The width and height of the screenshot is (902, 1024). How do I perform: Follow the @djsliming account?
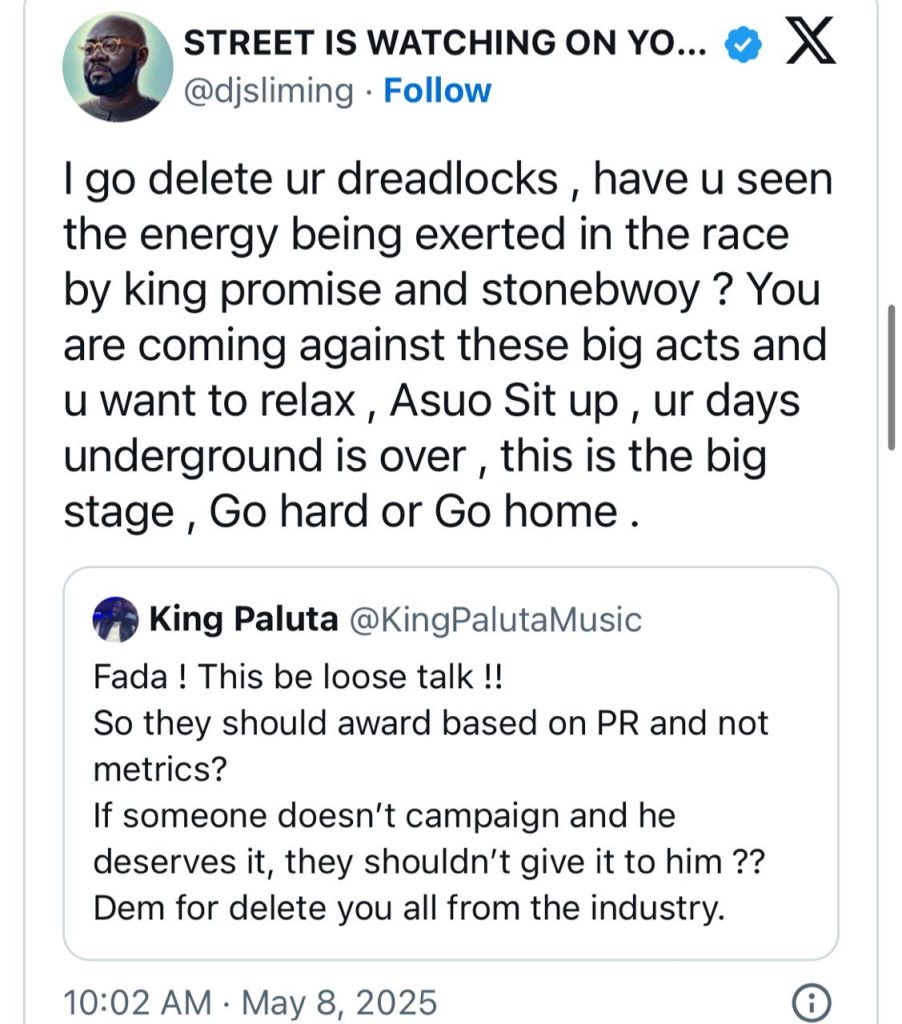point(437,91)
